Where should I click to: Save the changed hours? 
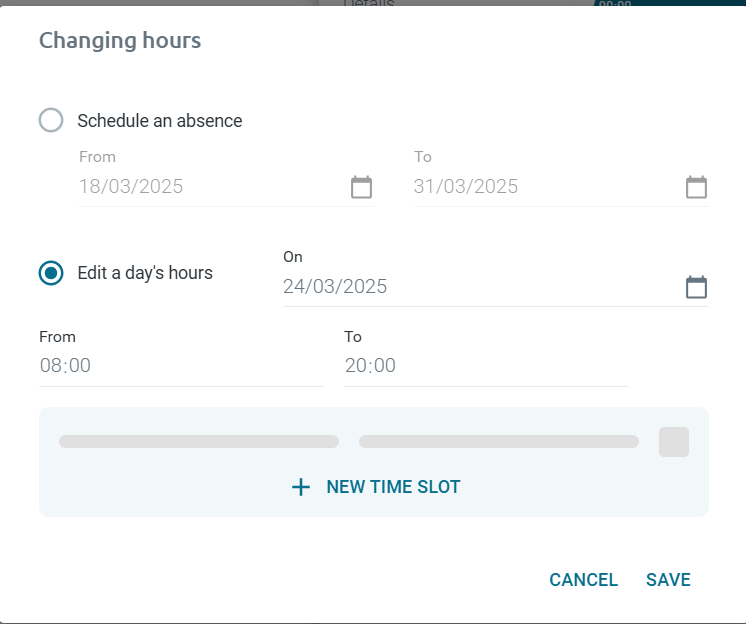coord(668,580)
